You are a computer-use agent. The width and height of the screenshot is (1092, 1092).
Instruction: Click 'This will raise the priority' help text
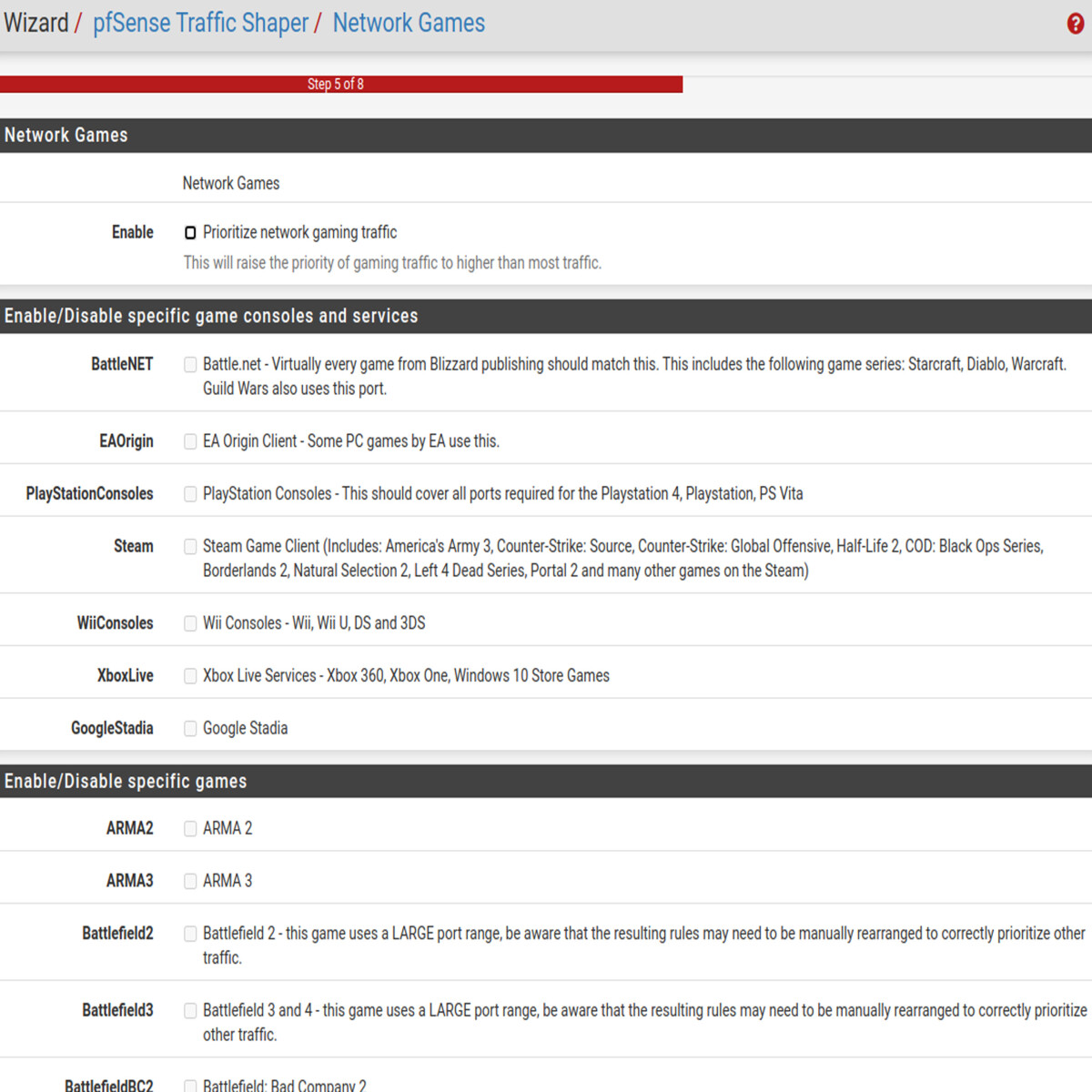(x=392, y=263)
